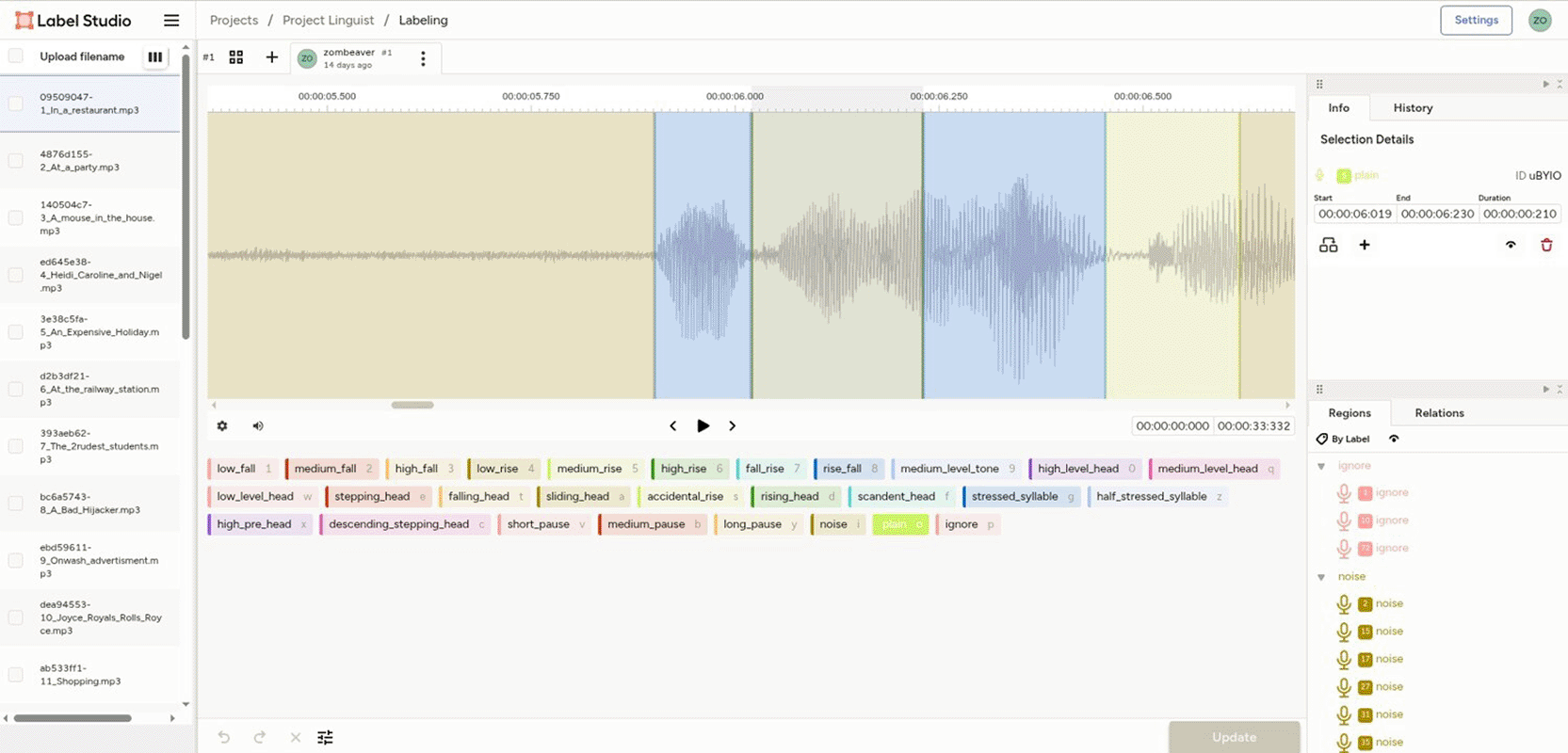Tick checkbox for 2_At_a_party.mp3
1568x753 pixels.
click(16, 161)
